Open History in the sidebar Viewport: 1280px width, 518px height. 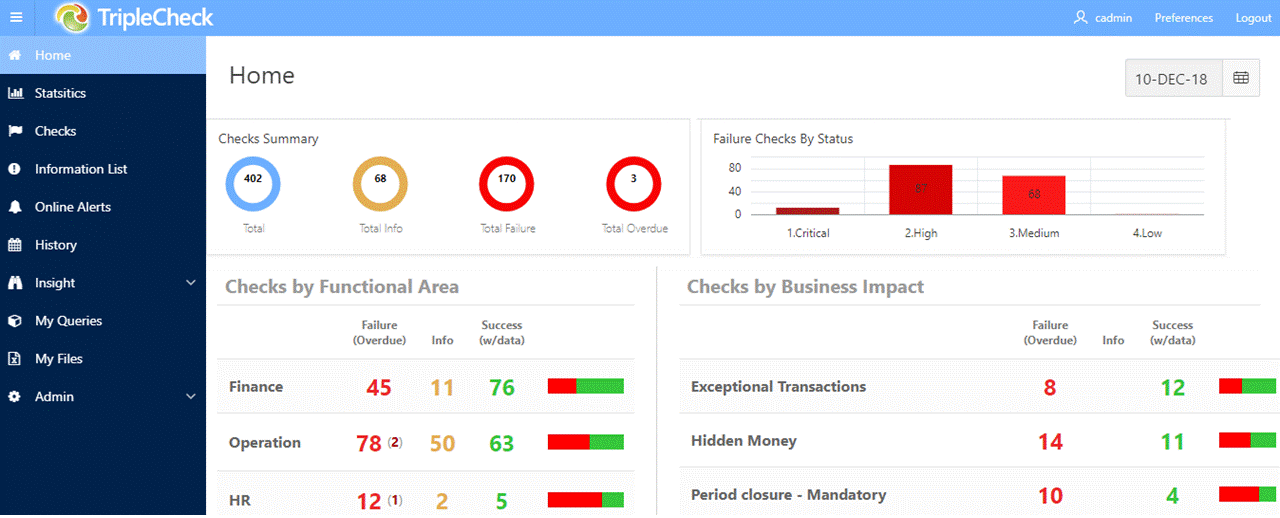click(103, 245)
